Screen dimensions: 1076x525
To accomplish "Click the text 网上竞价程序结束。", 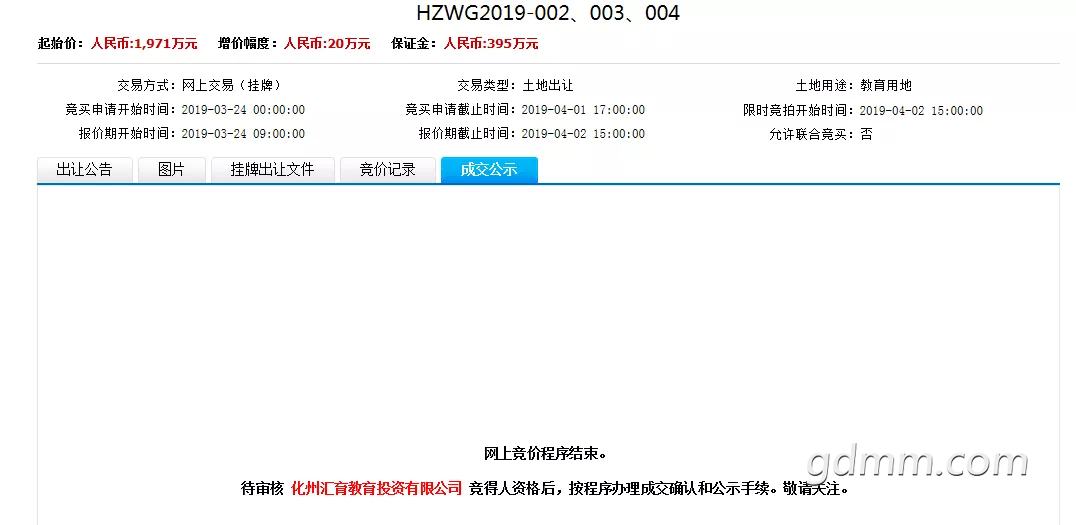I will click(x=546, y=454).
